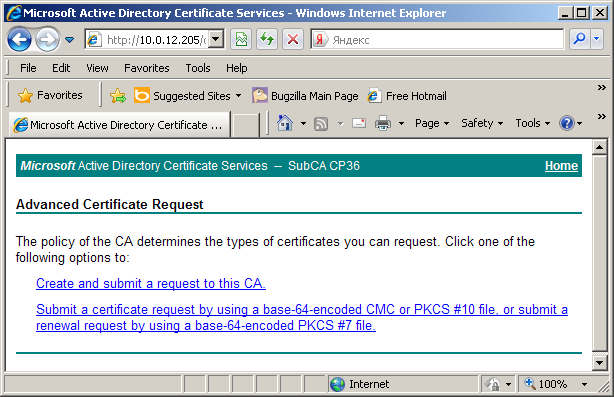This screenshot has width=614, height=397.
Task: Click the Print printer icon
Action: pyautogui.click(x=383, y=124)
